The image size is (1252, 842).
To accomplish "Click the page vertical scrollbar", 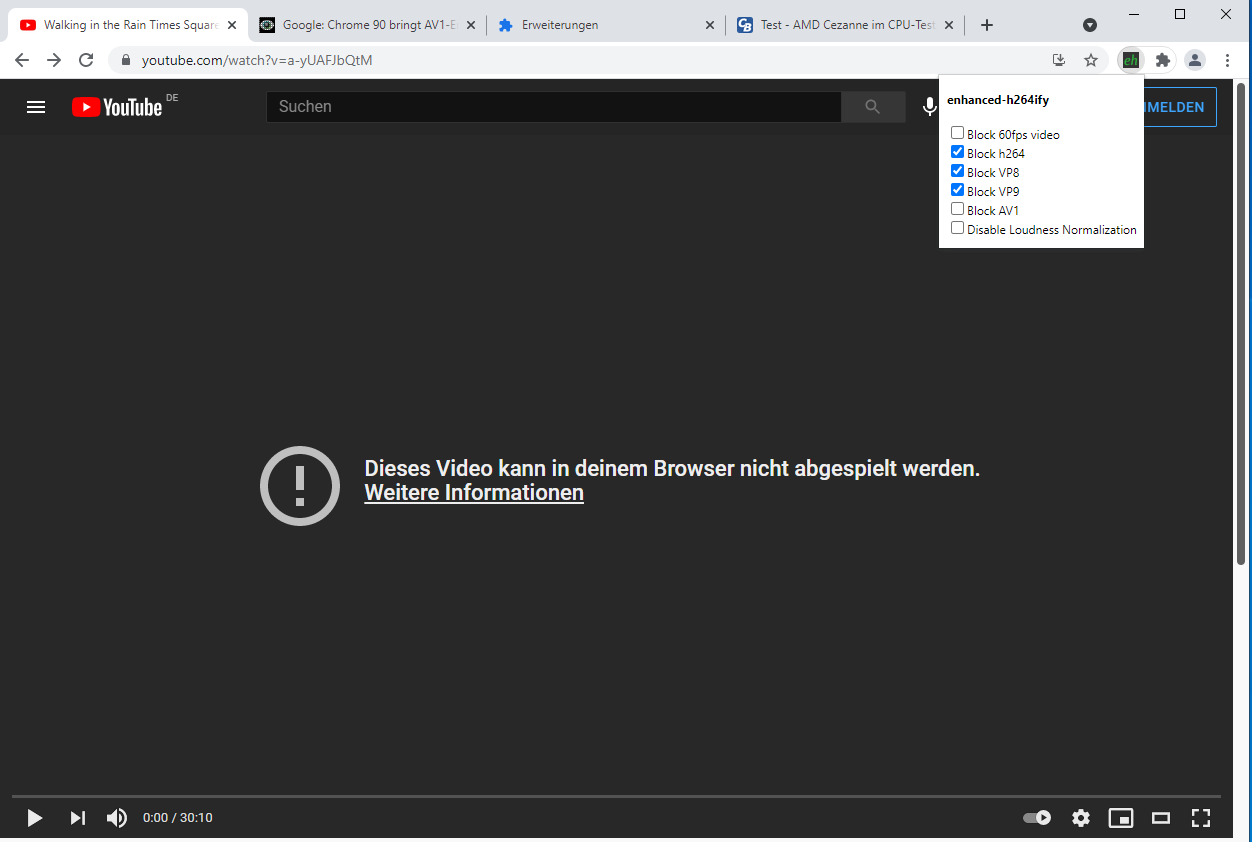I will pyautogui.click(x=1242, y=325).
